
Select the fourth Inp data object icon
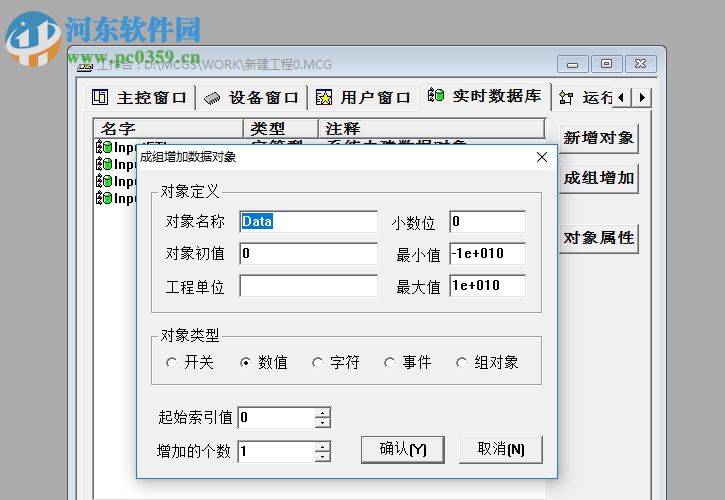pos(104,198)
